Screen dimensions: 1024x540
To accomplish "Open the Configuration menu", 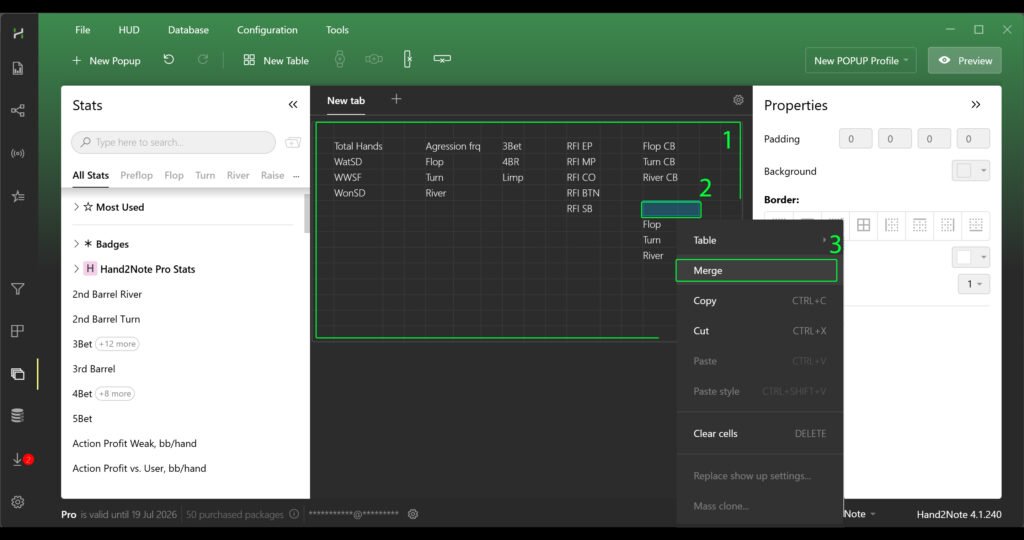I will pyautogui.click(x=267, y=30).
